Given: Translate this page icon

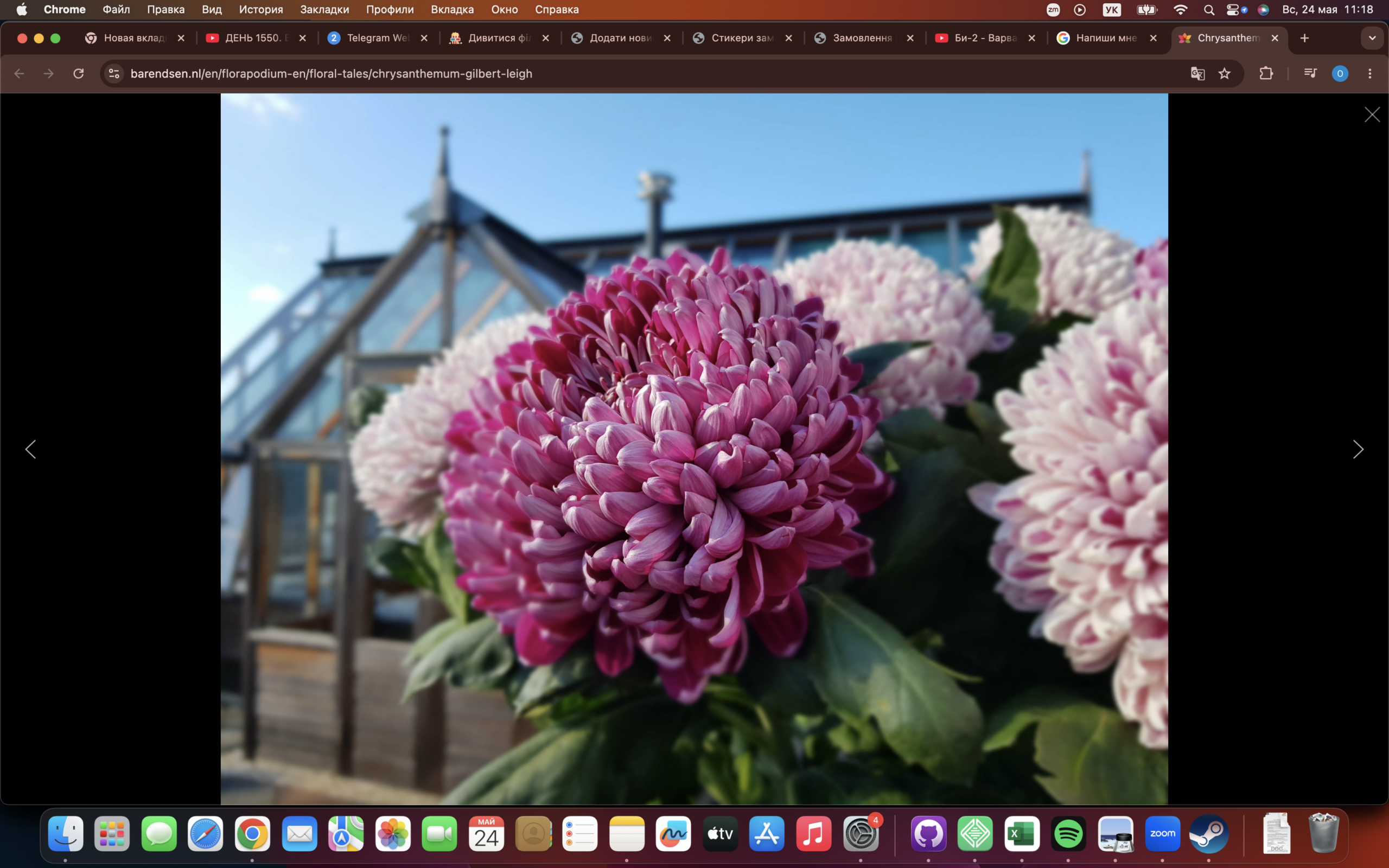Looking at the screenshot, I should tap(1197, 73).
